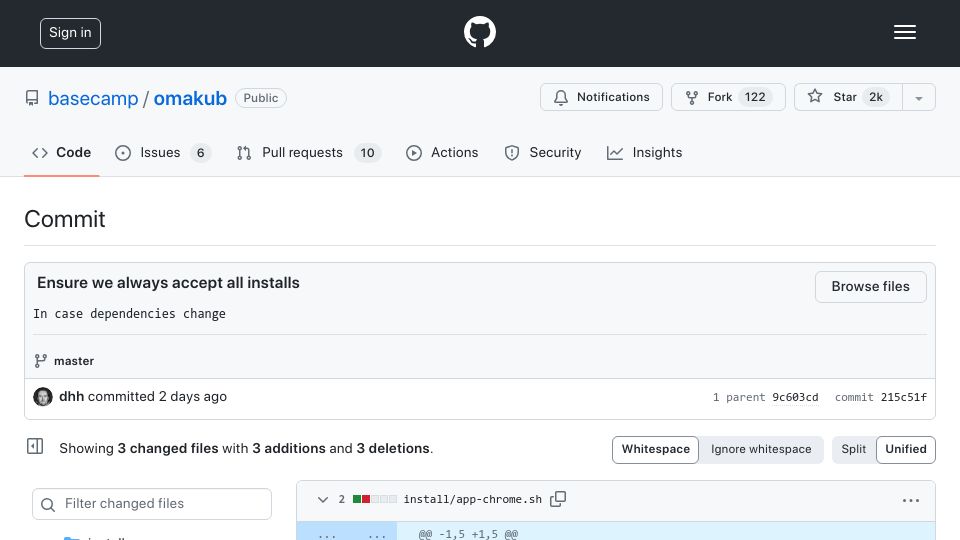Open the dhh author link
Screen dimensions: 960x540
(71, 397)
